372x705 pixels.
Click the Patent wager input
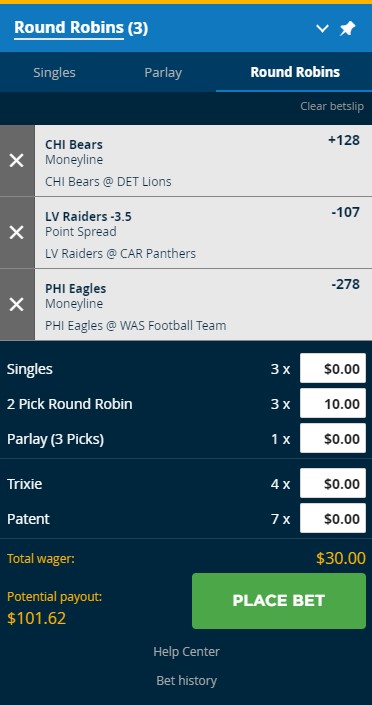click(x=333, y=518)
